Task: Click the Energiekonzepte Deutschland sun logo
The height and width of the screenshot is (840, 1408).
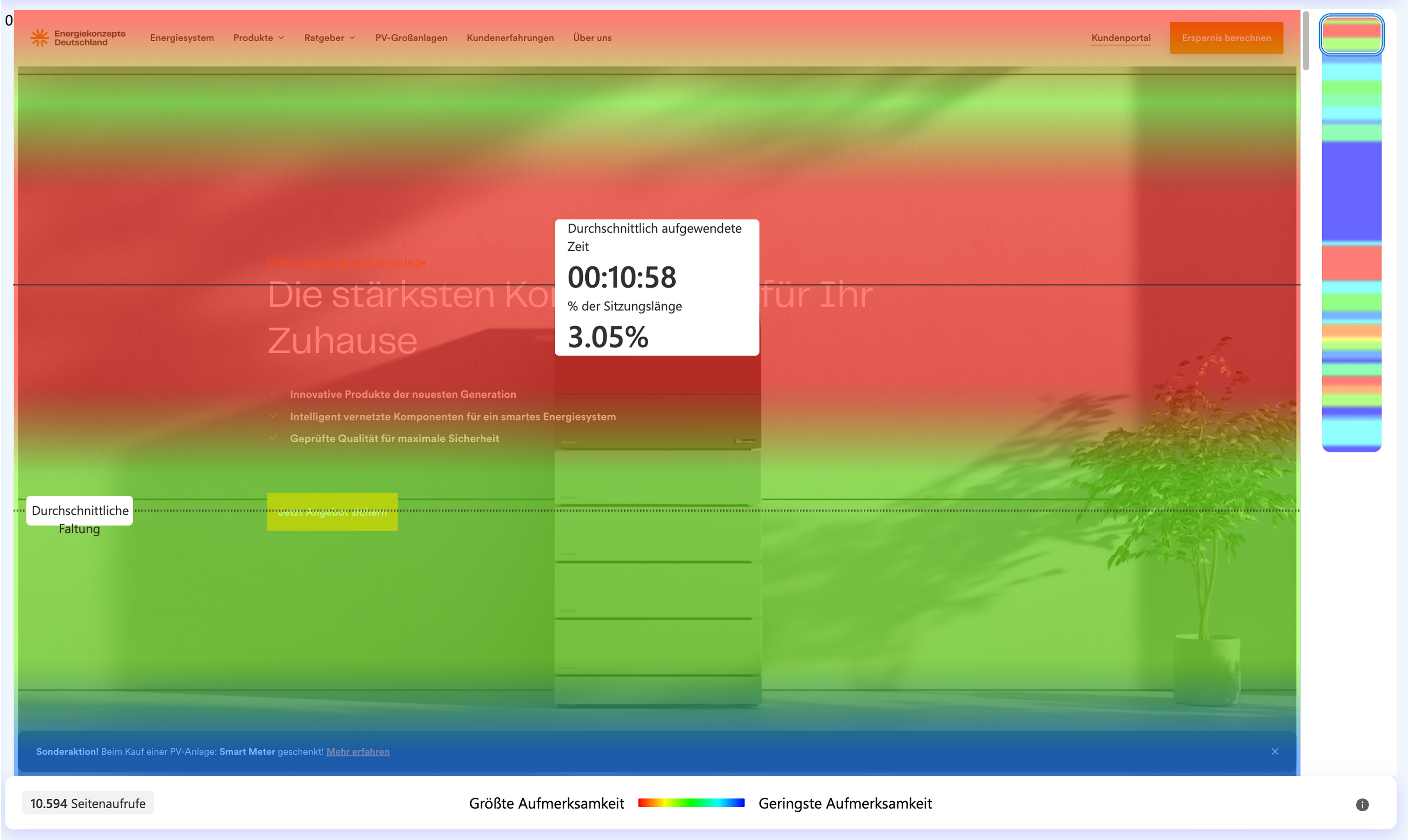Action: (40, 38)
